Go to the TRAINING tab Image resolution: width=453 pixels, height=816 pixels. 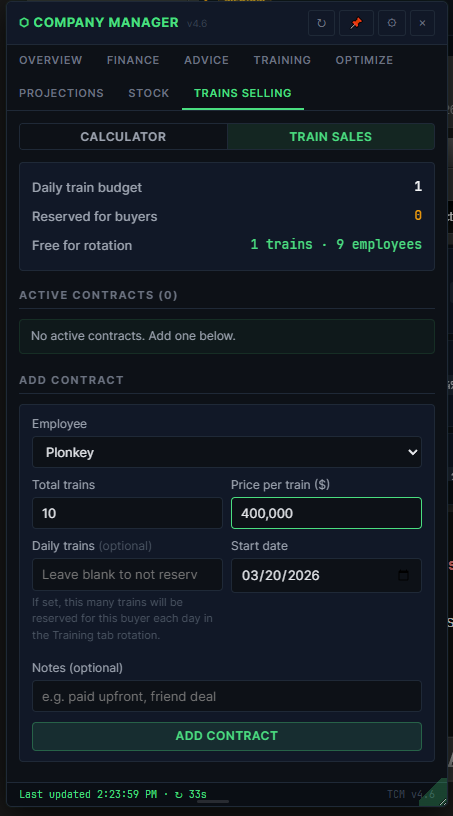click(x=282, y=60)
